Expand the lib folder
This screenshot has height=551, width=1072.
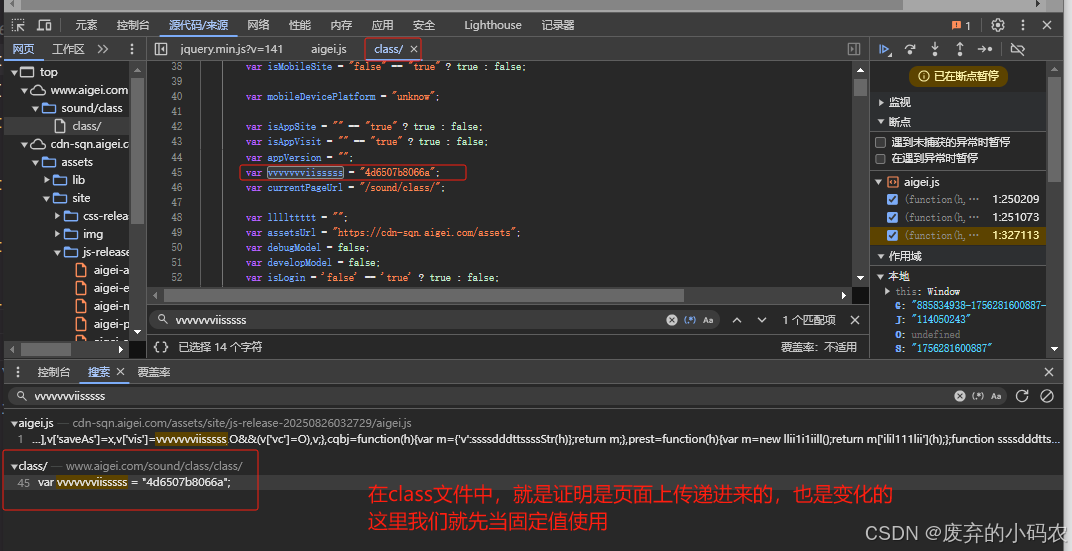(x=46, y=180)
